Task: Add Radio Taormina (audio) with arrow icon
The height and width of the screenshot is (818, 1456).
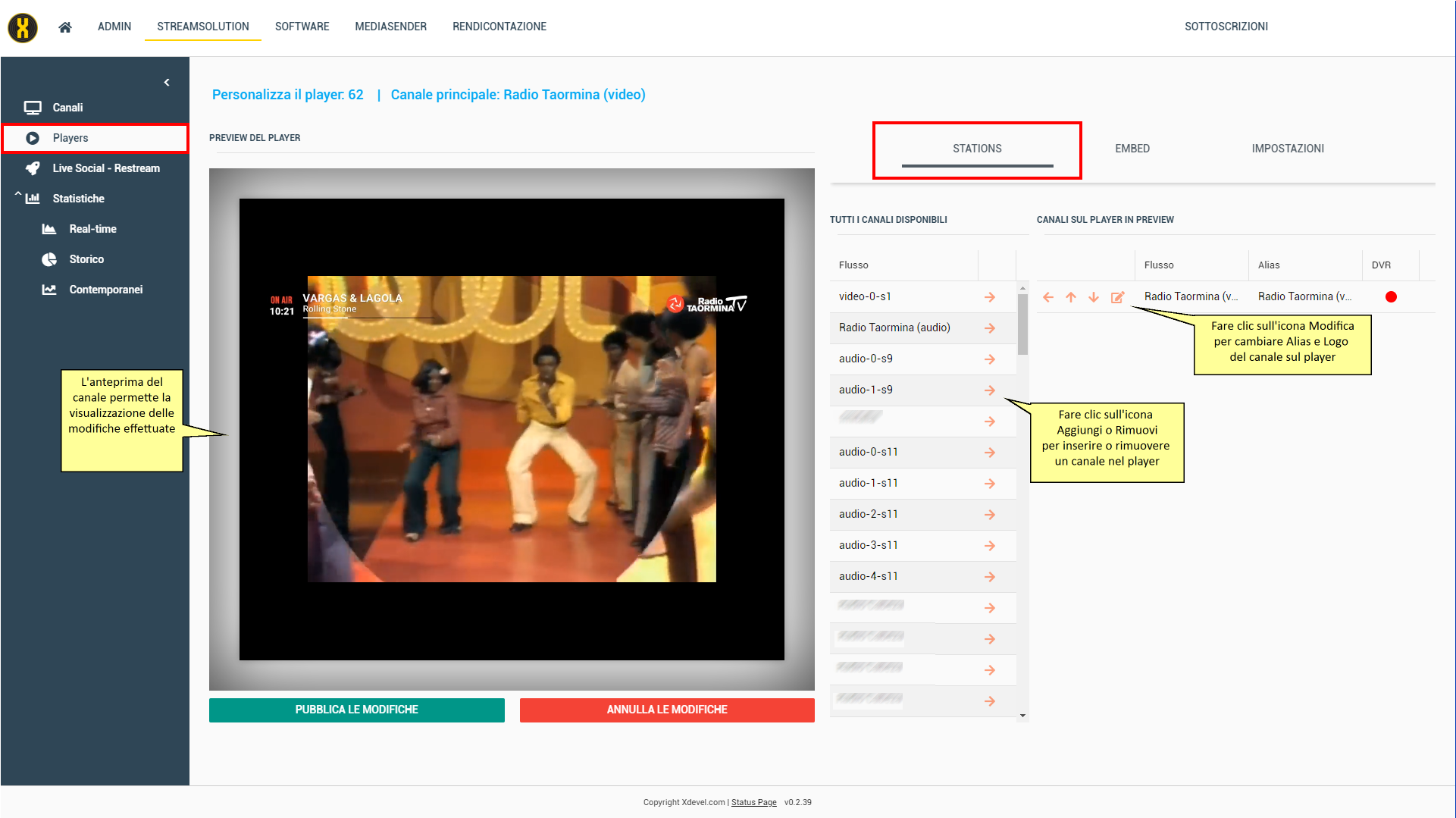Action: point(989,328)
